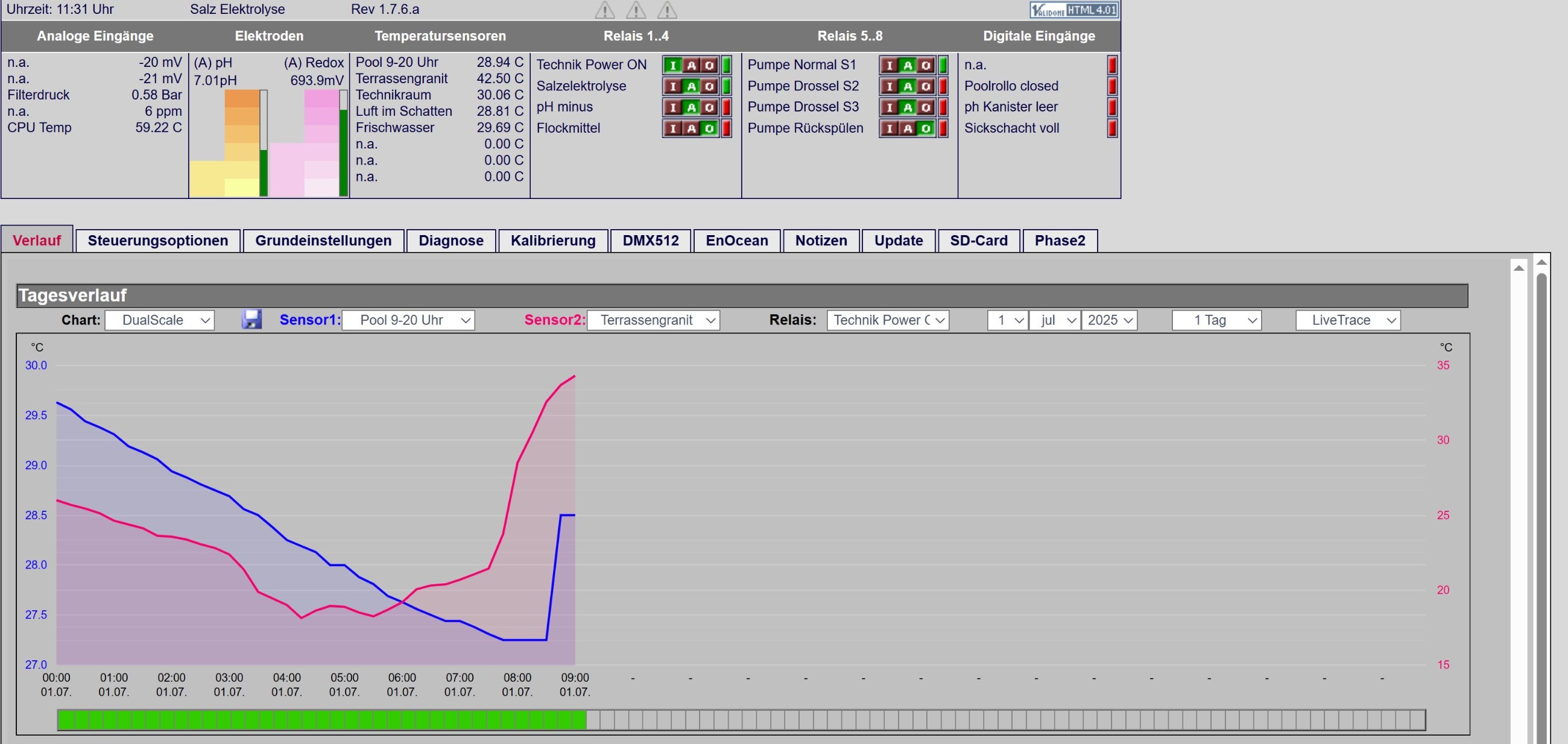The image size is (1568, 744).
Task: Set Flockmittel relay to I
Action: [672, 128]
